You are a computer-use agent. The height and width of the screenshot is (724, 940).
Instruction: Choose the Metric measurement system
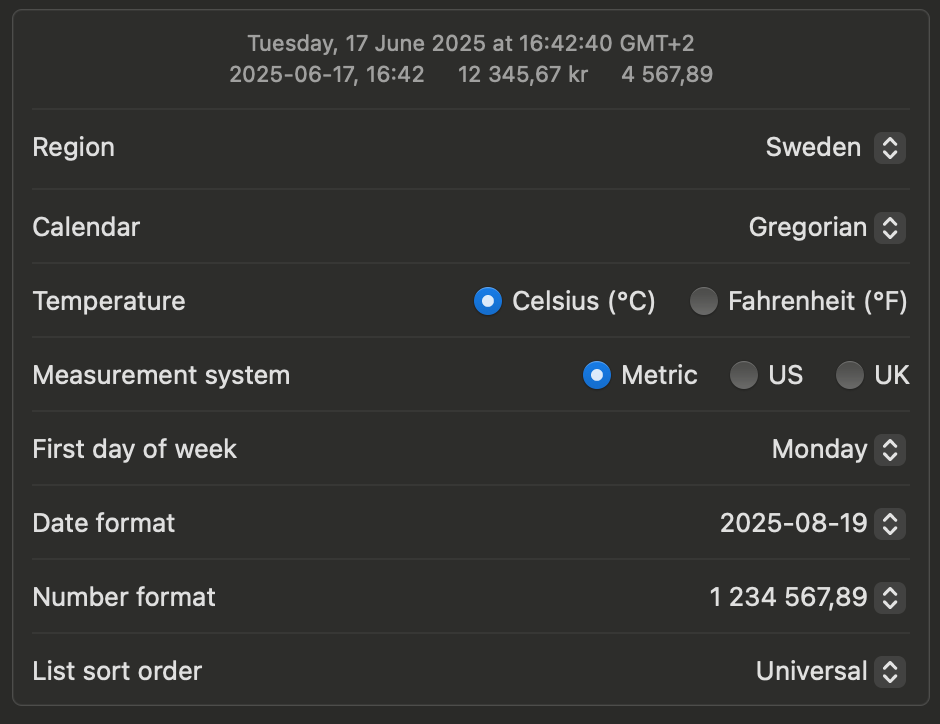click(596, 375)
